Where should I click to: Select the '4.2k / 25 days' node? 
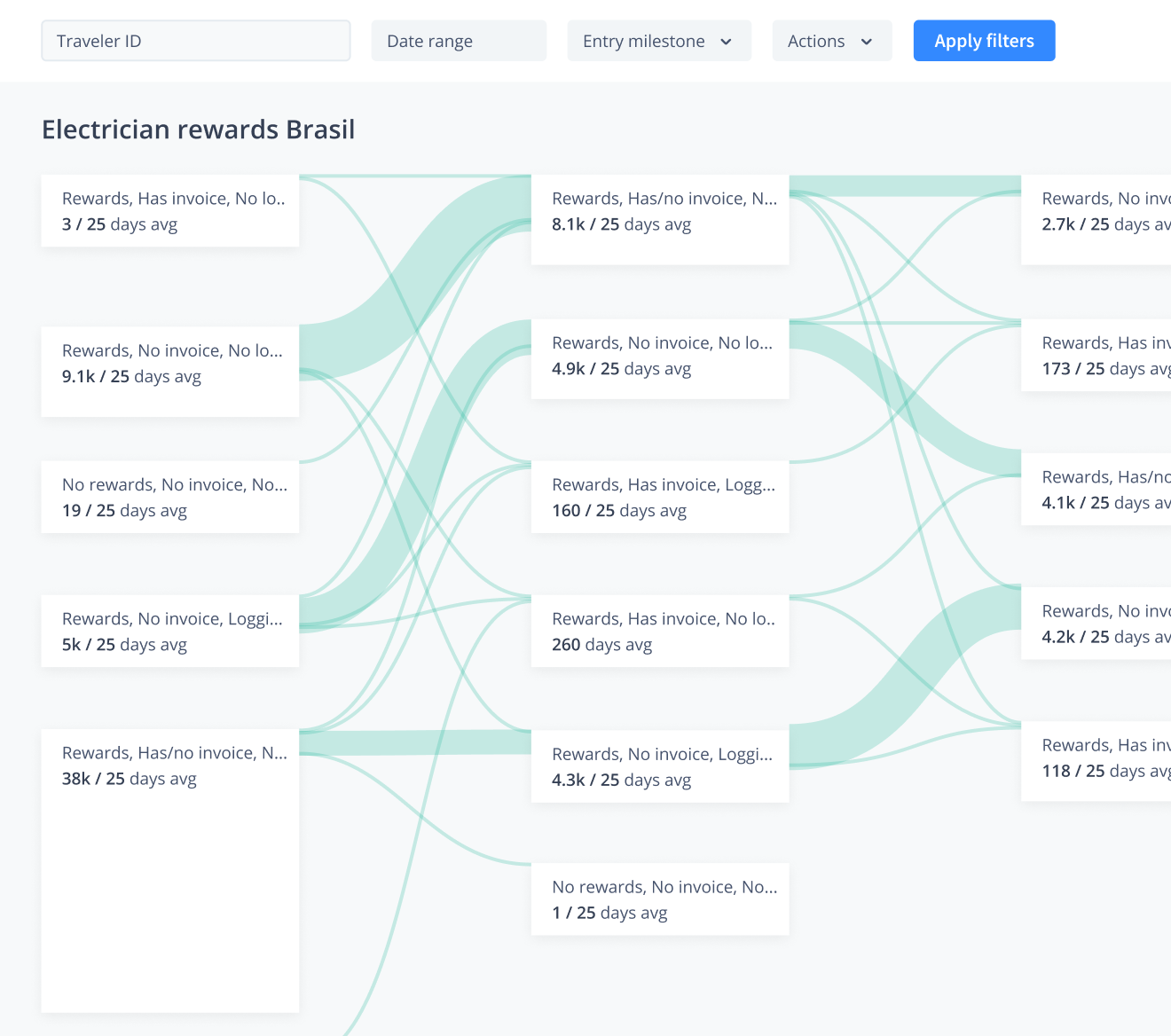1096,623
